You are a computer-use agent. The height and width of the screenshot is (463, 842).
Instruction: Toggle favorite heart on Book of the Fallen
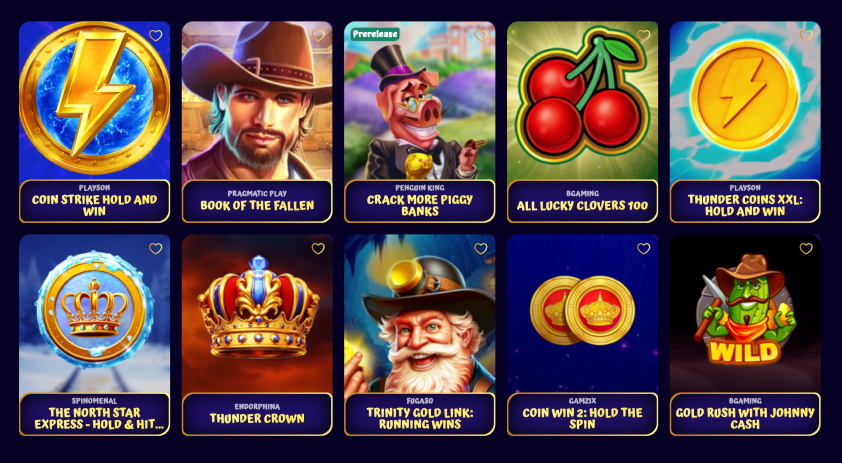coord(318,35)
